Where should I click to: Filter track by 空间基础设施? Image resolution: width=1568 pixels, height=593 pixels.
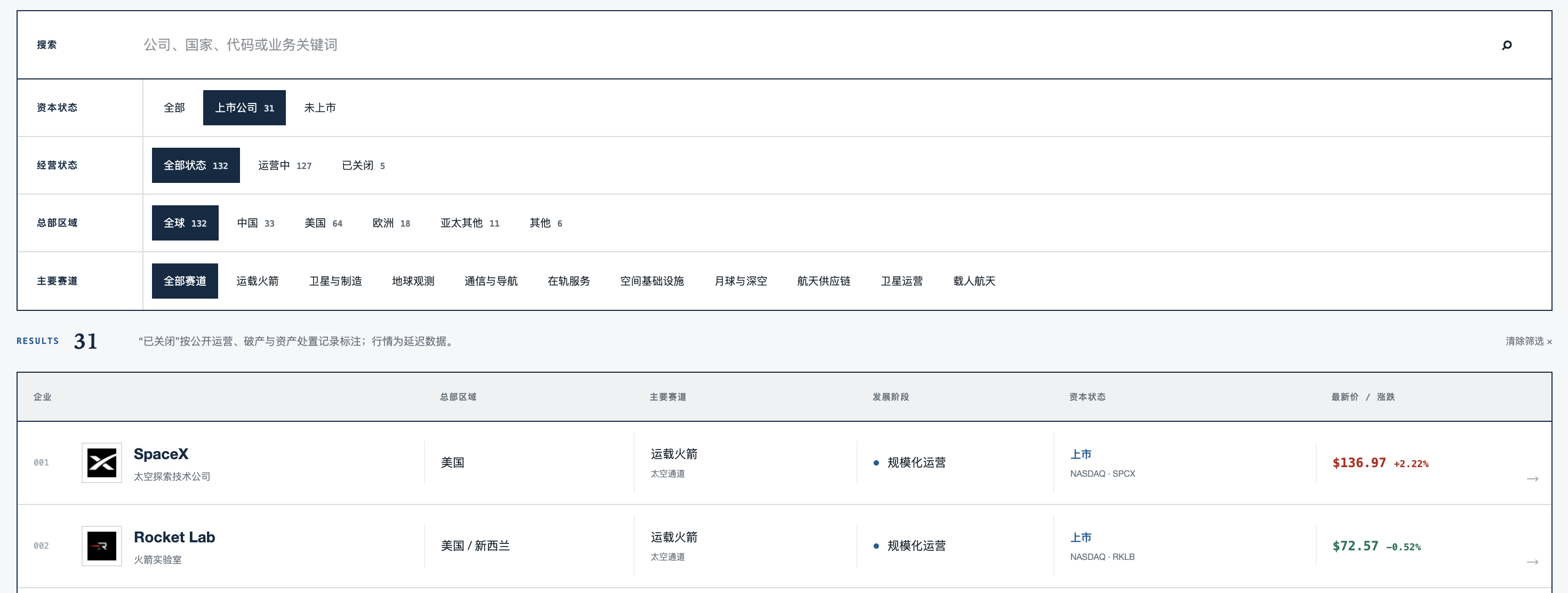click(652, 281)
